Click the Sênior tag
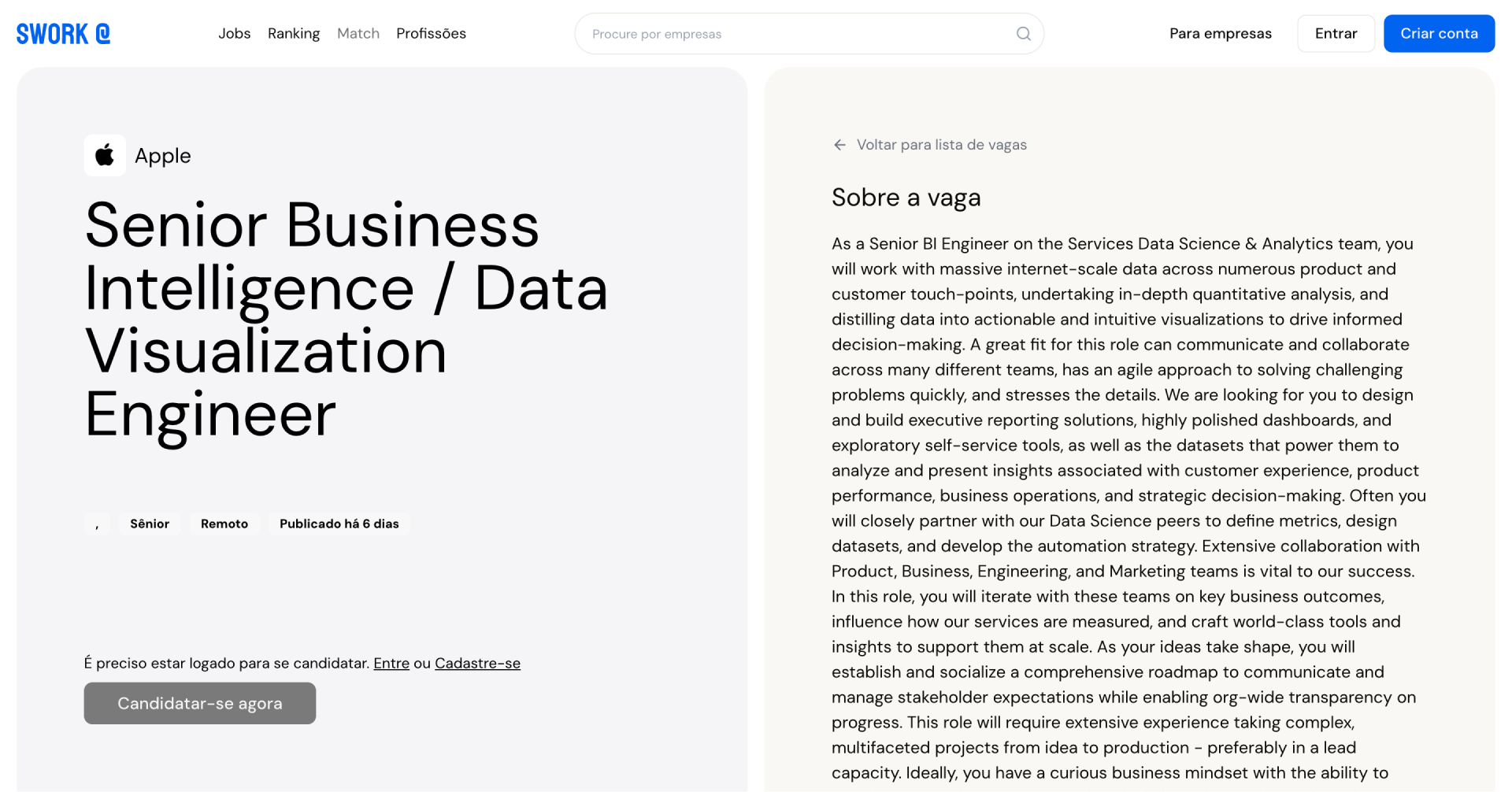The width and height of the screenshot is (1512, 792). click(150, 524)
